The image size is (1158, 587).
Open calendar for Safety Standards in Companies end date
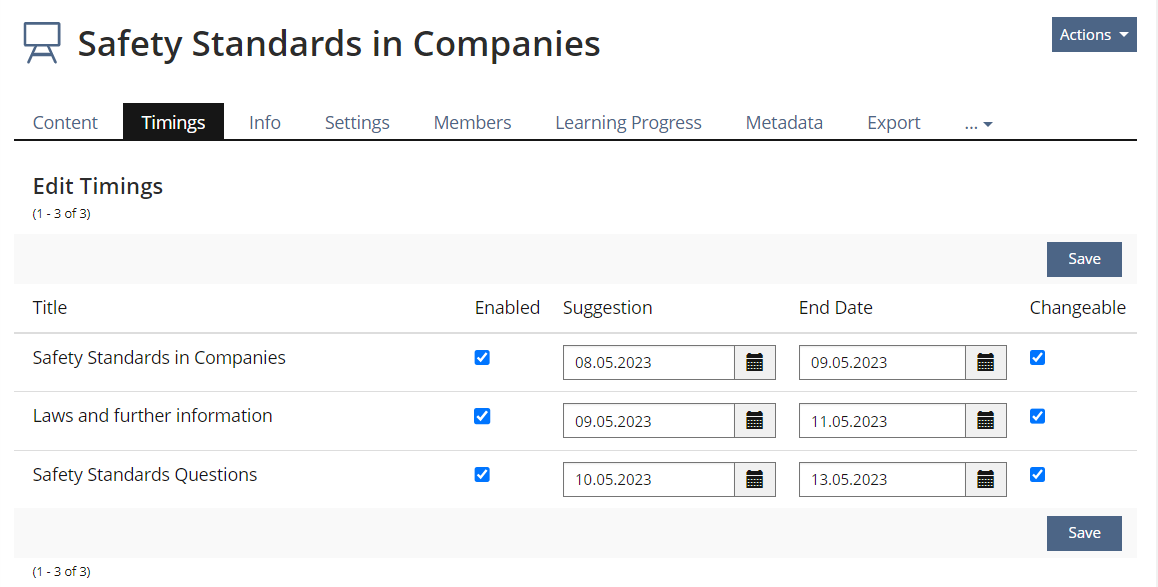coord(986,362)
